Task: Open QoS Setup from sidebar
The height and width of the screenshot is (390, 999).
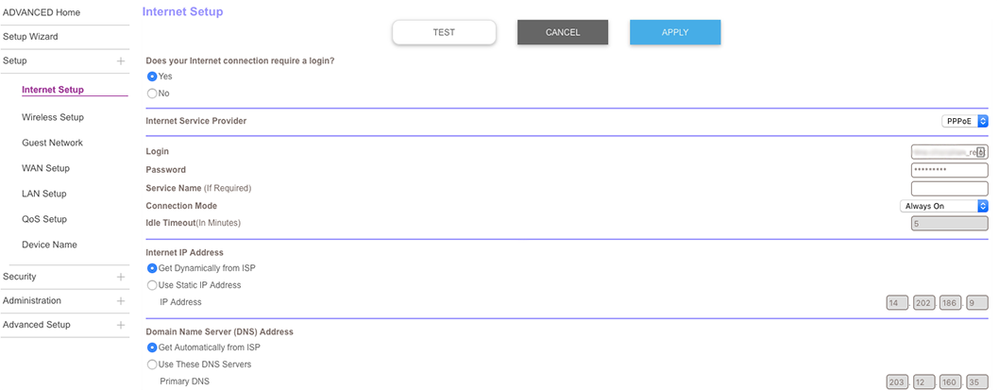Action: 44,219
